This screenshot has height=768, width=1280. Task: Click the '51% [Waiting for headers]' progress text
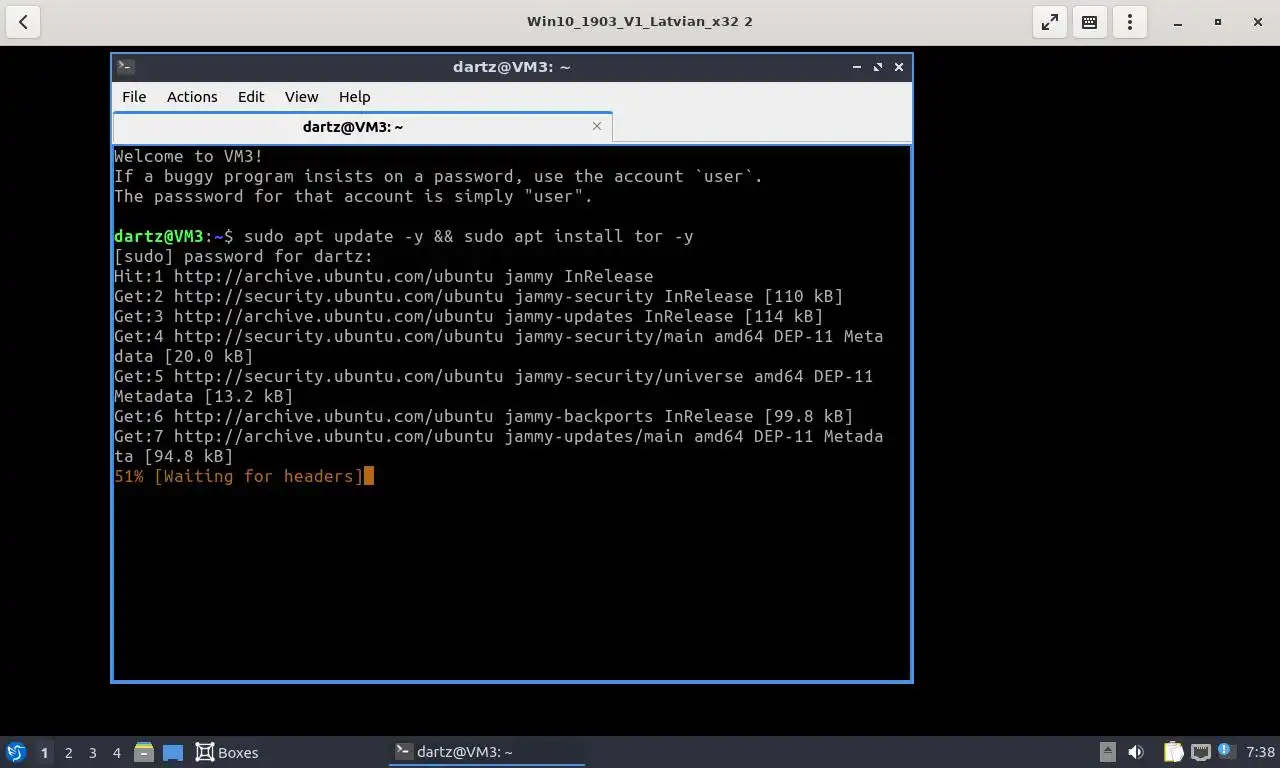tap(238, 476)
